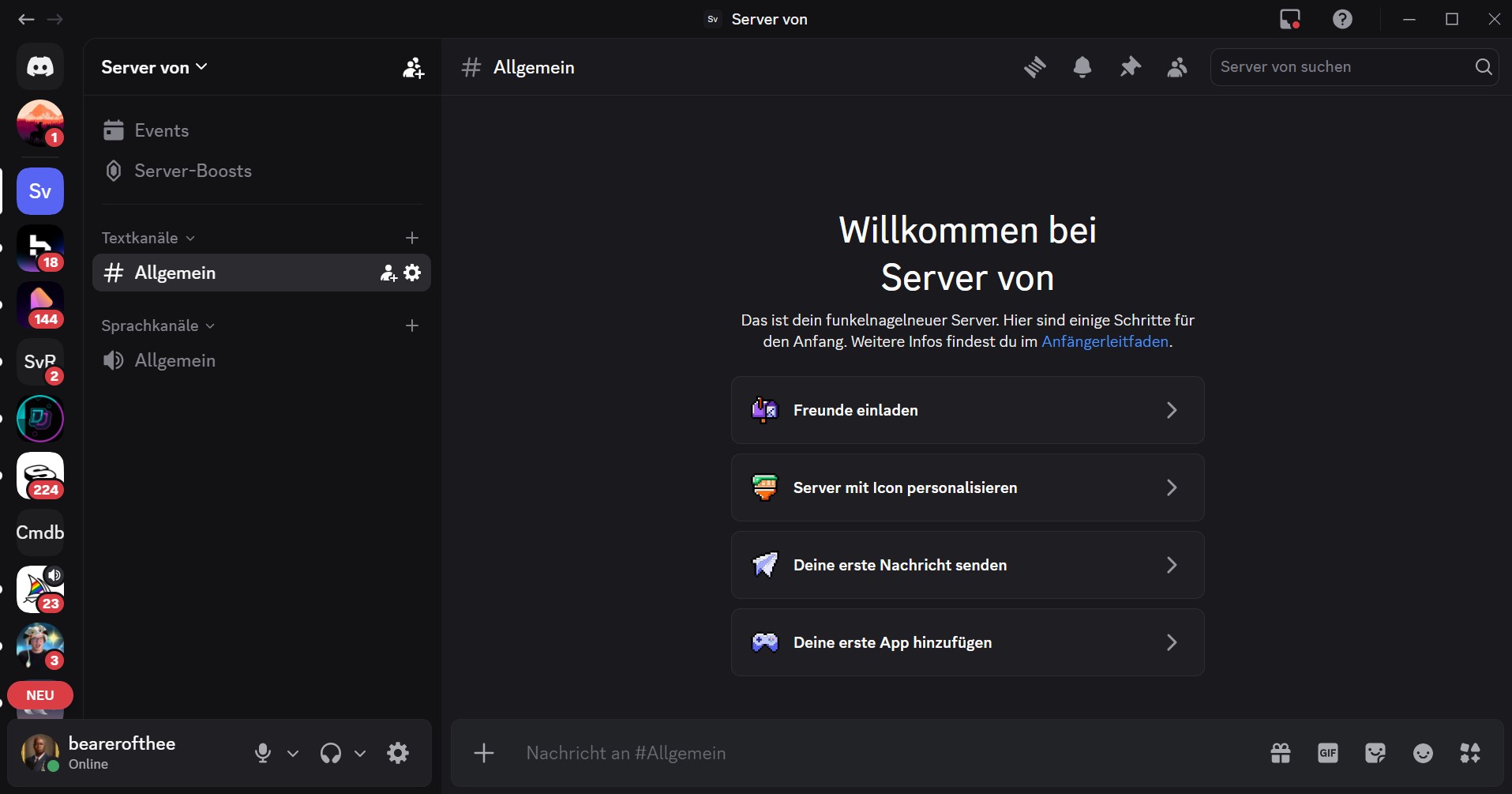This screenshot has height=794, width=1512.
Task: Toggle the member list visibility
Action: click(x=1177, y=67)
